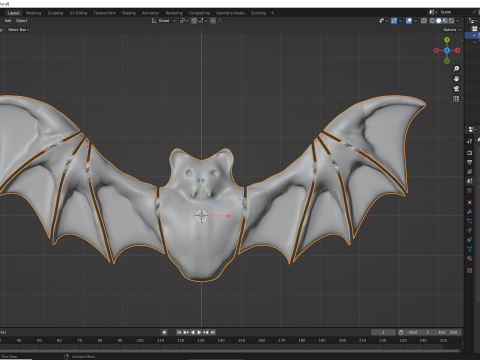The width and height of the screenshot is (480, 360).
Task: Open the Add menu in viewport header
Action: [8, 21]
